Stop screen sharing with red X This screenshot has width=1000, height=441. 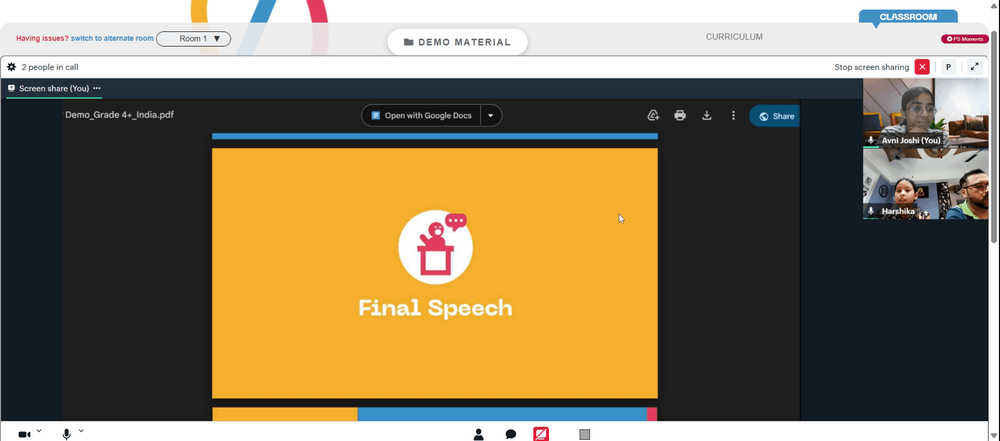[922, 67]
